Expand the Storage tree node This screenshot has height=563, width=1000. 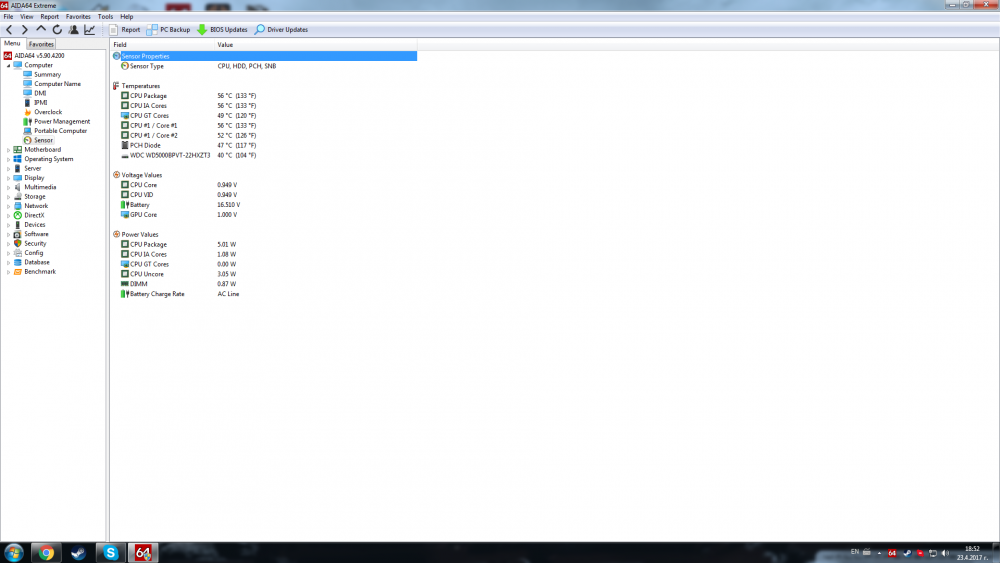tap(8, 197)
